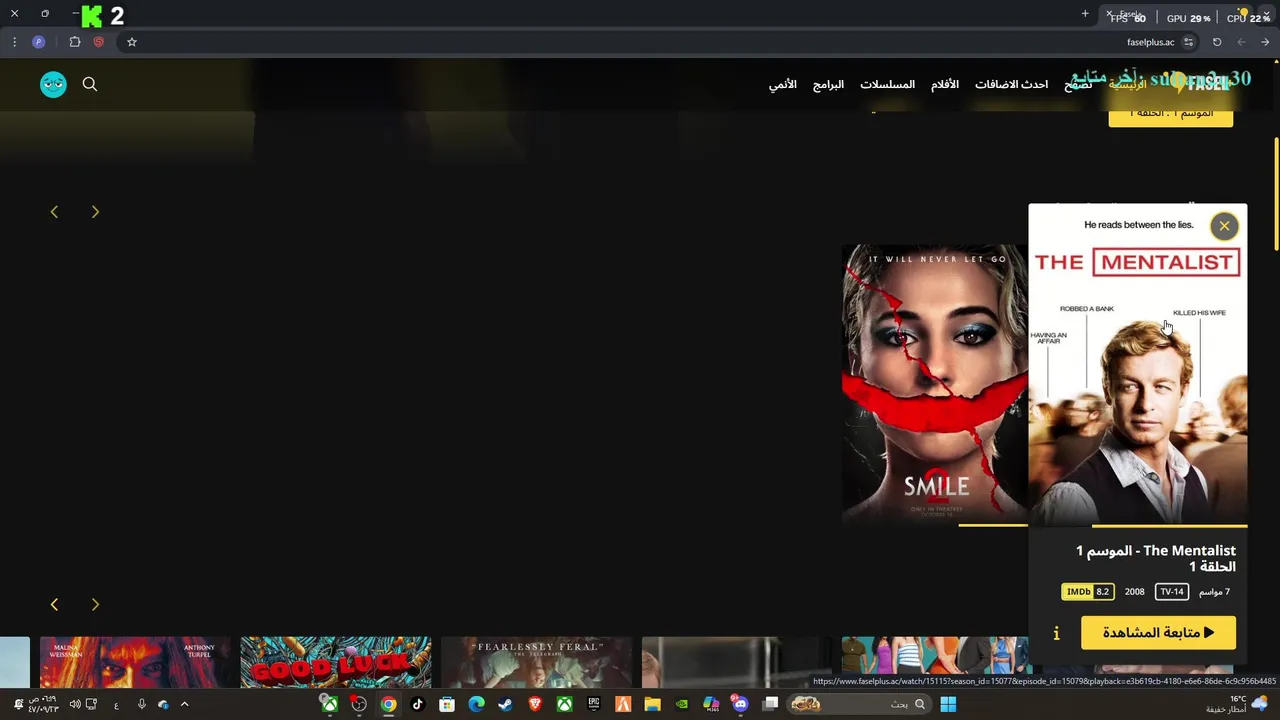Open the Windows Start menu
The width and height of the screenshot is (1280, 720).
tap(948, 704)
